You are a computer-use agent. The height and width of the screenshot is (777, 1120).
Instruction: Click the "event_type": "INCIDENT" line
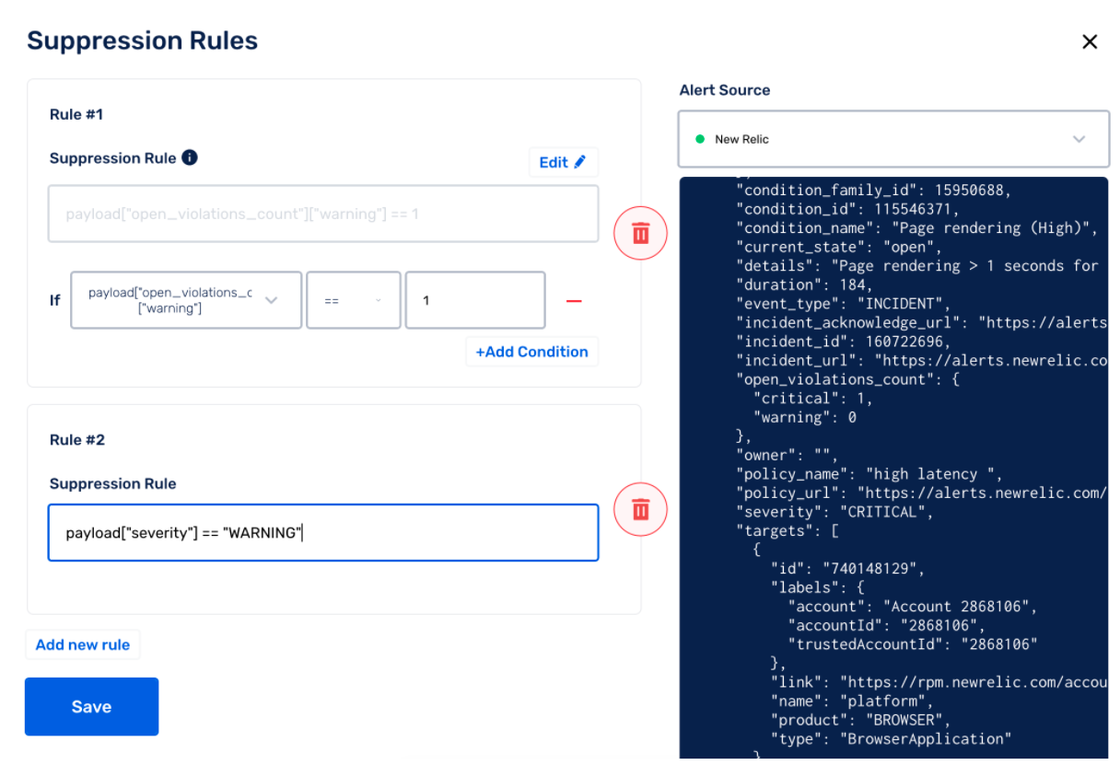click(x=844, y=304)
